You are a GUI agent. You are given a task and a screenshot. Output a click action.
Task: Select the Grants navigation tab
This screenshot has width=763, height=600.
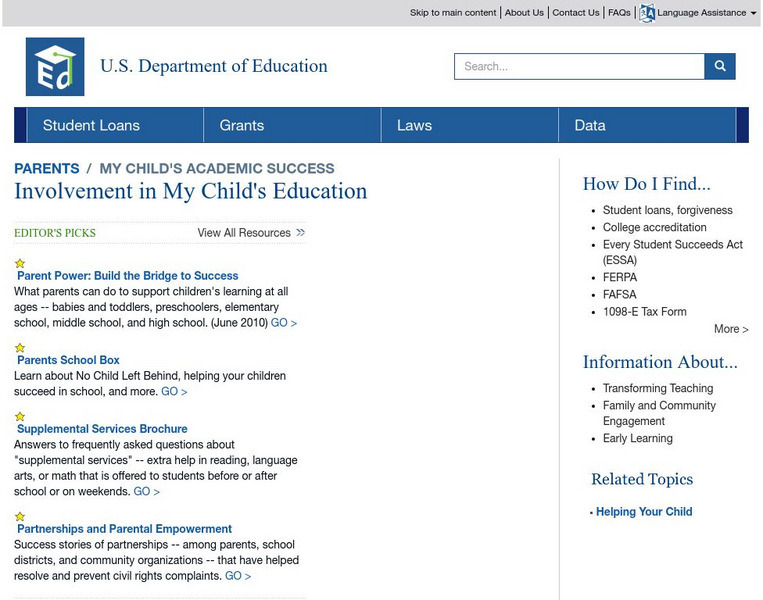pyautogui.click(x=242, y=125)
